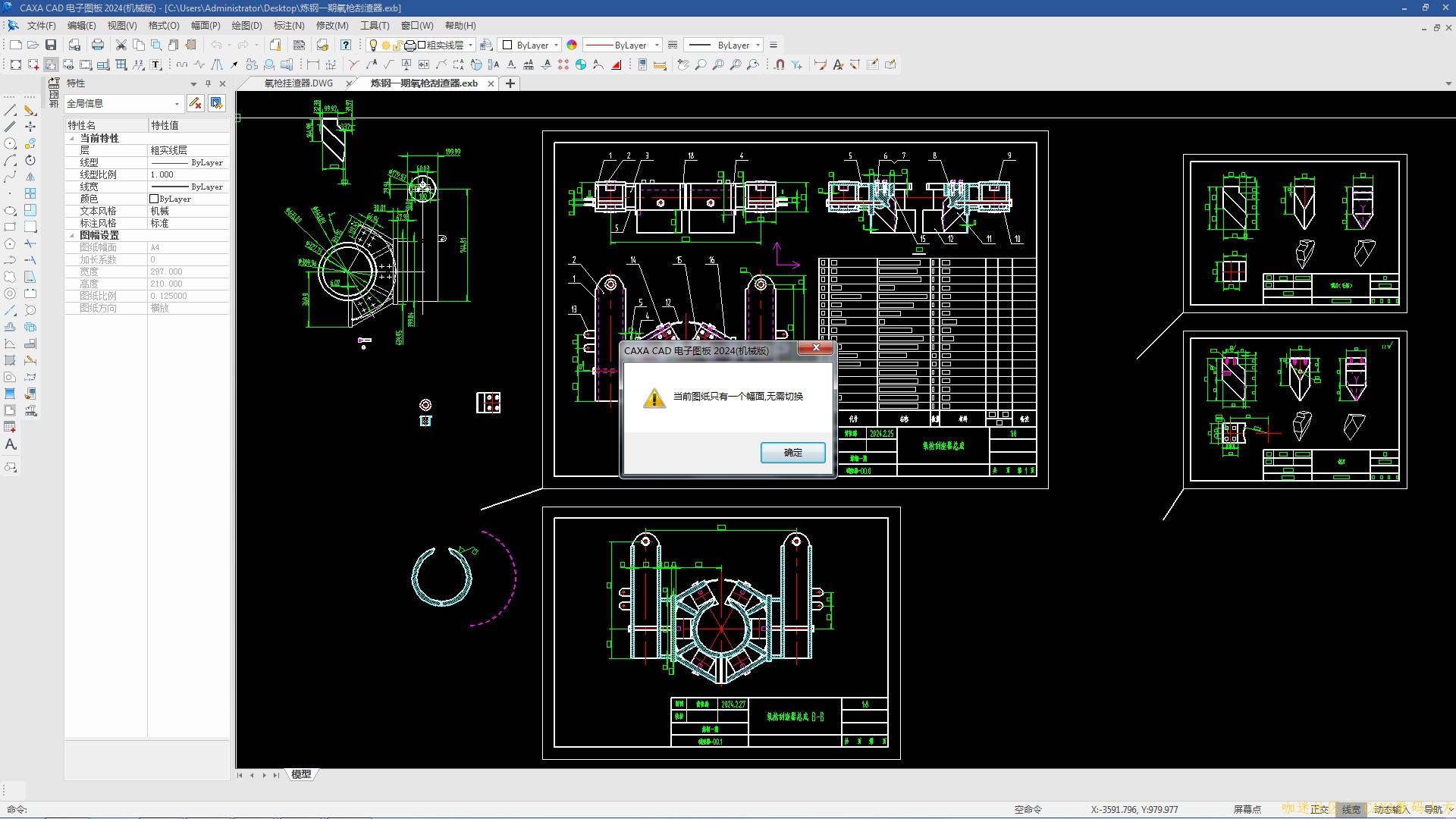
Task: Toggle 正交 ortho mode in status bar
Action: (x=1319, y=809)
